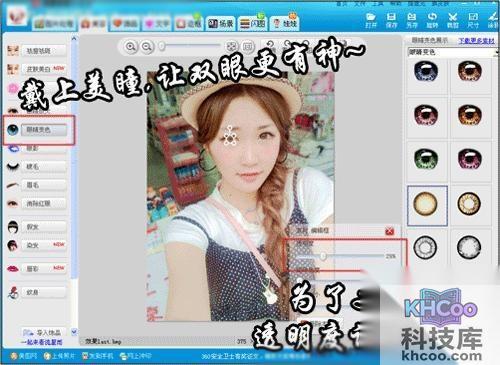The image size is (500, 365).
Task: Save the photo via 保存 icon
Action: point(391,21)
